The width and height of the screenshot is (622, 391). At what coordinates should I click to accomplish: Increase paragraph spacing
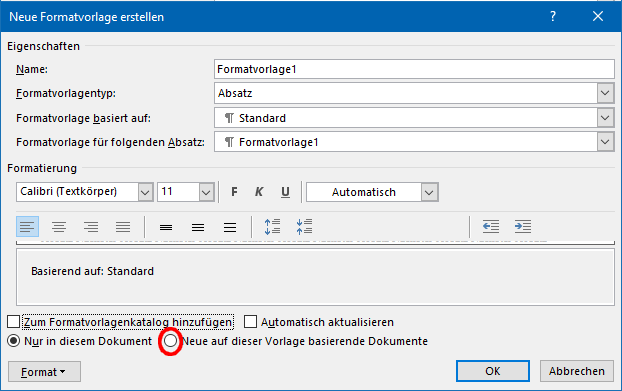(x=273, y=226)
